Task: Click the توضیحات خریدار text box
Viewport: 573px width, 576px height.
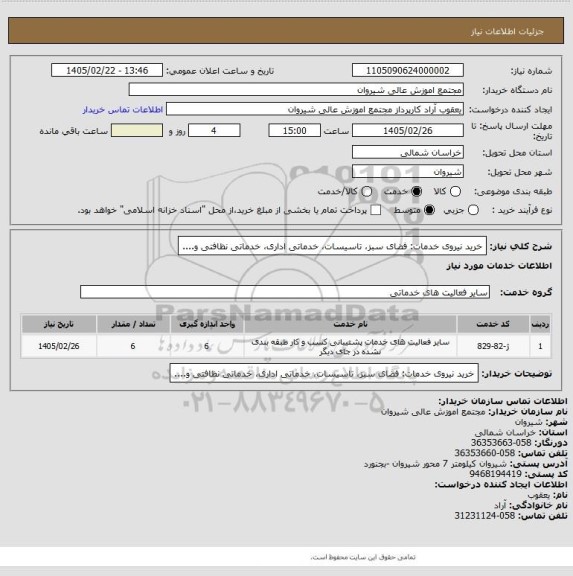Action: tap(324, 373)
